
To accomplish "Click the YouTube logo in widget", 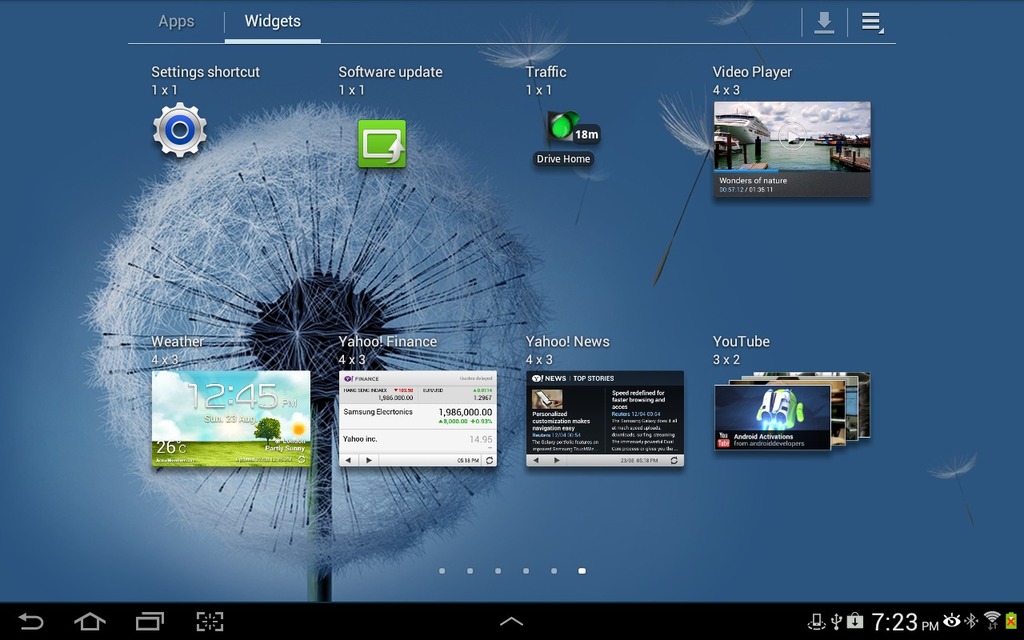I will [724, 440].
